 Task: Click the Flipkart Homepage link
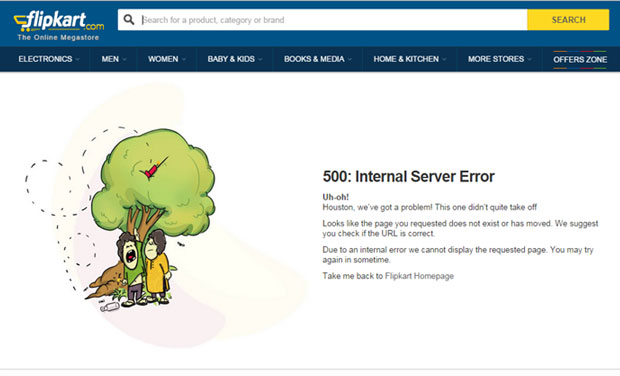tap(419, 276)
